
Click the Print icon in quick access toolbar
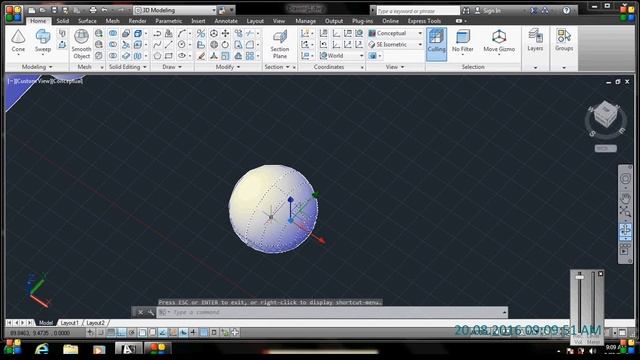tap(93, 10)
